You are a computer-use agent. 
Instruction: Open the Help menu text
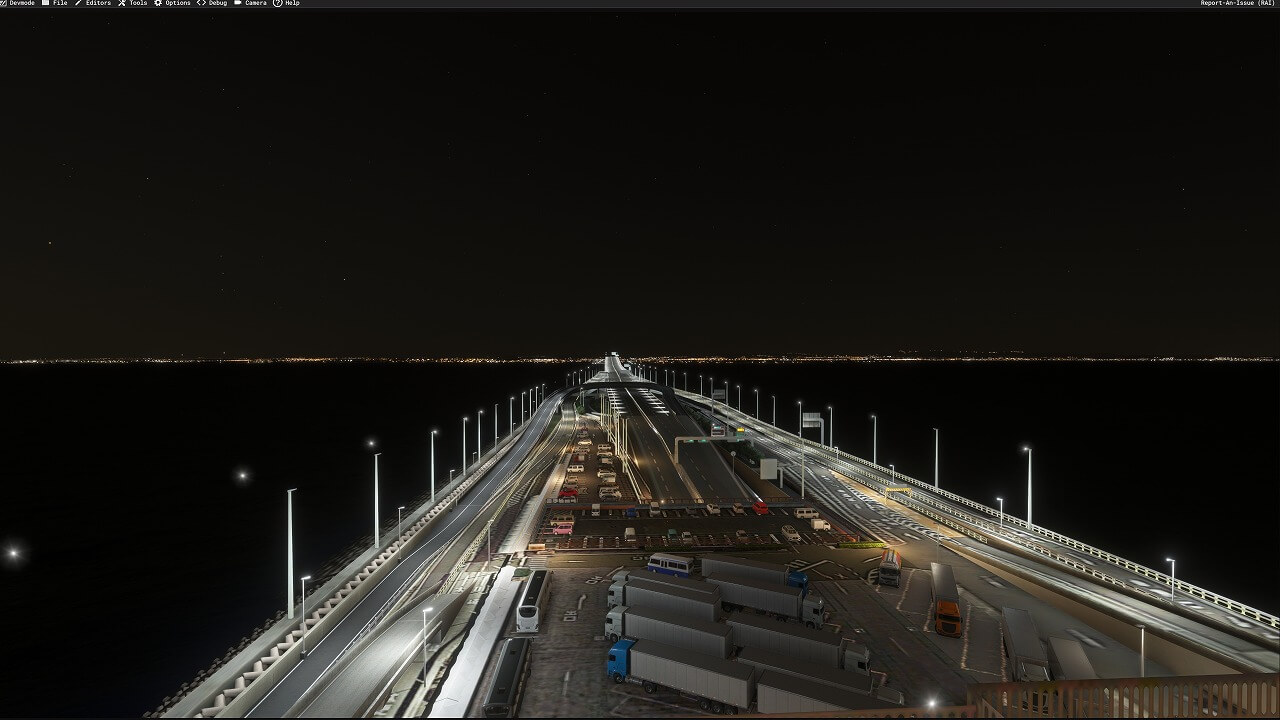tap(292, 3)
